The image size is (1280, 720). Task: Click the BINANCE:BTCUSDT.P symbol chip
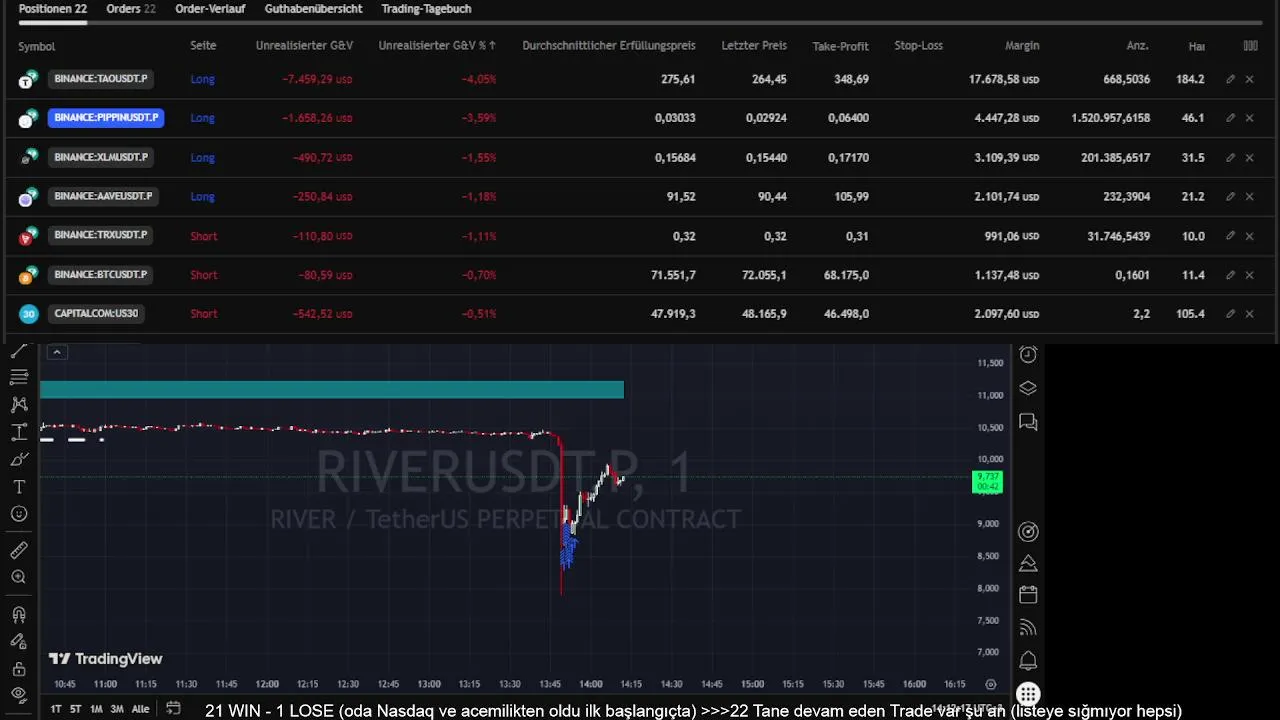101,275
